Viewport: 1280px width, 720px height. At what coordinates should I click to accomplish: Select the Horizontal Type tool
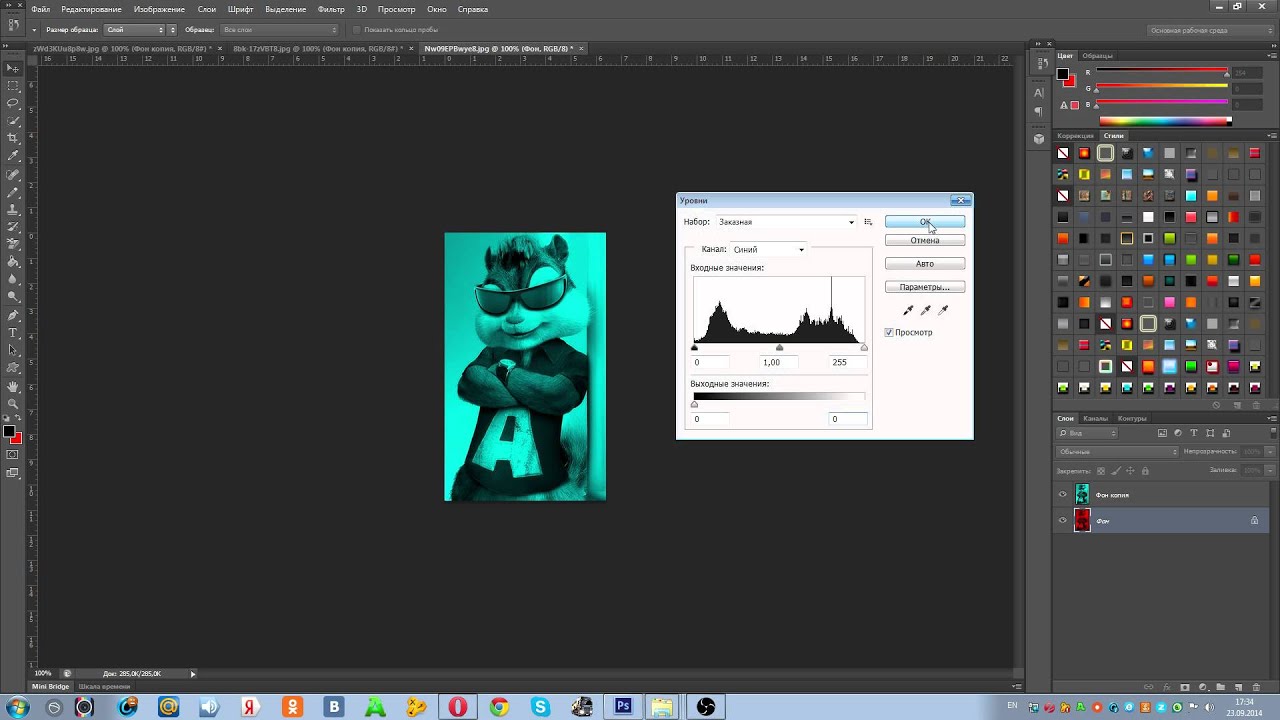click(13, 332)
